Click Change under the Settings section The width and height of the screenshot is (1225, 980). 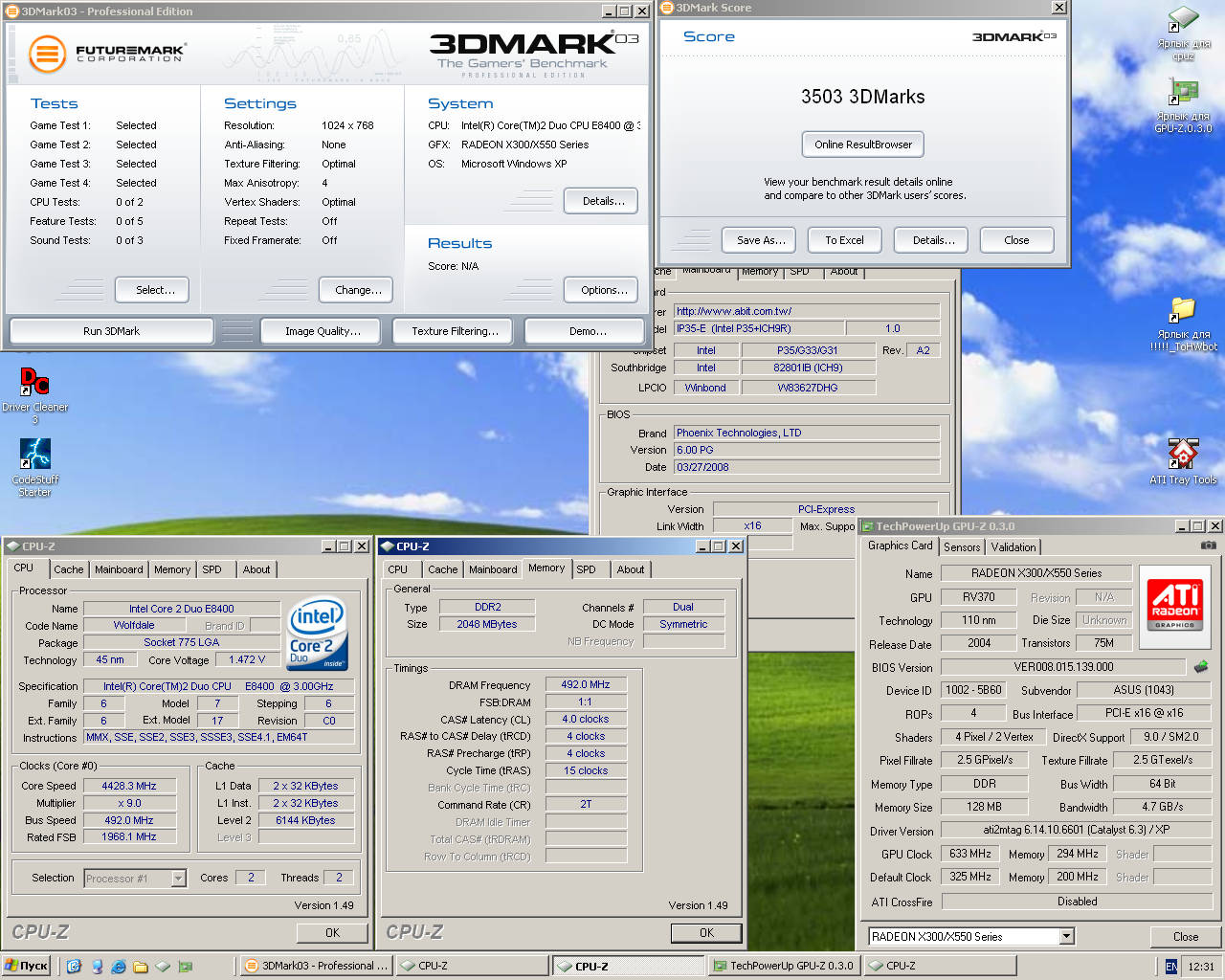click(356, 290)
